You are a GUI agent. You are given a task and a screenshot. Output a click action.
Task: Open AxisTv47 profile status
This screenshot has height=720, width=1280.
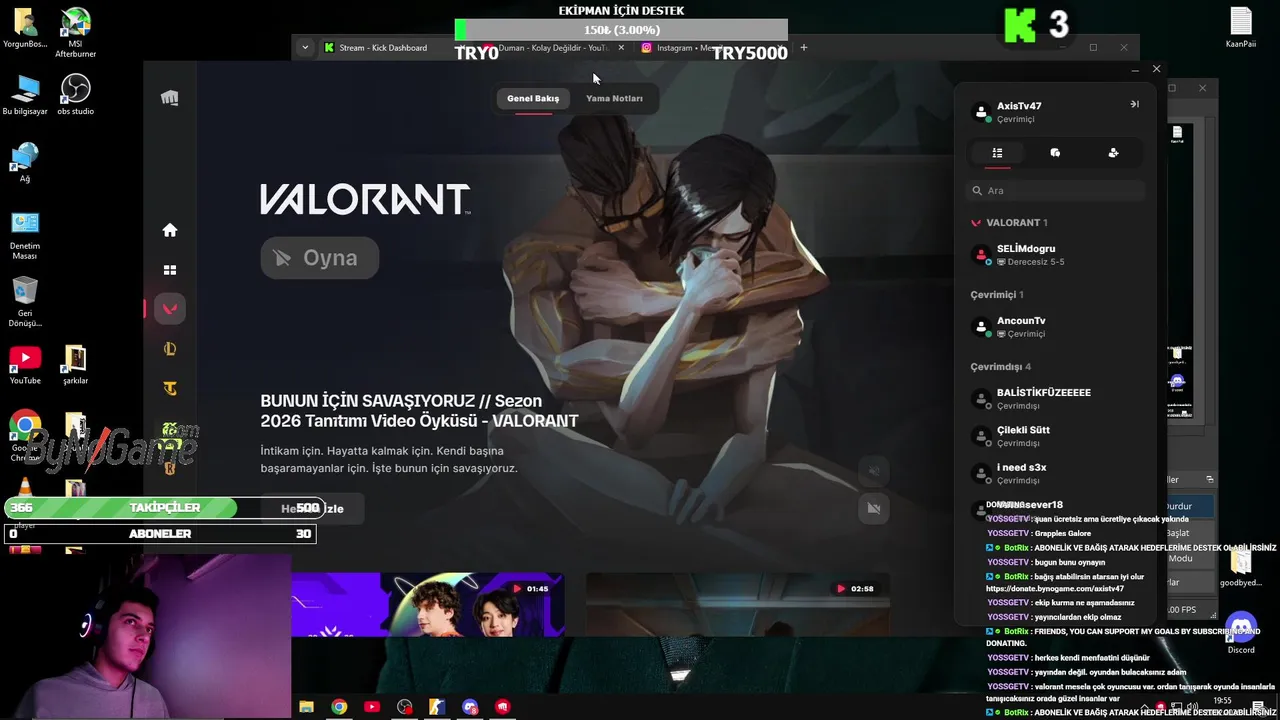point(1020,112)
